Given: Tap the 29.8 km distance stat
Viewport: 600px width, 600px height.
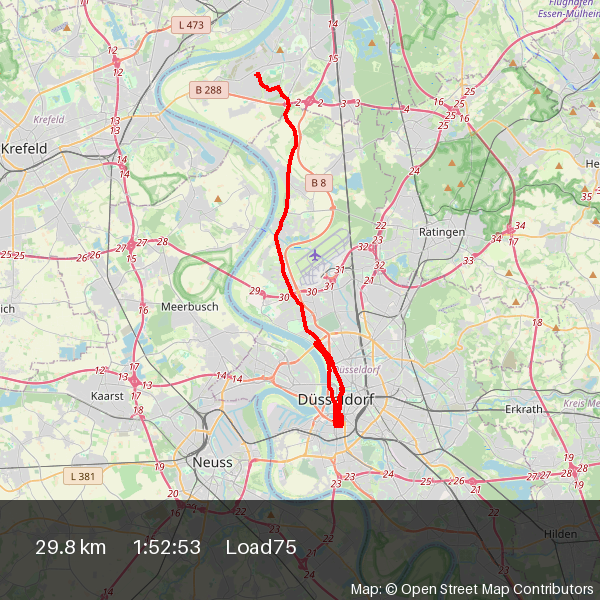Looking at the screenshot, I should [70, 547].
